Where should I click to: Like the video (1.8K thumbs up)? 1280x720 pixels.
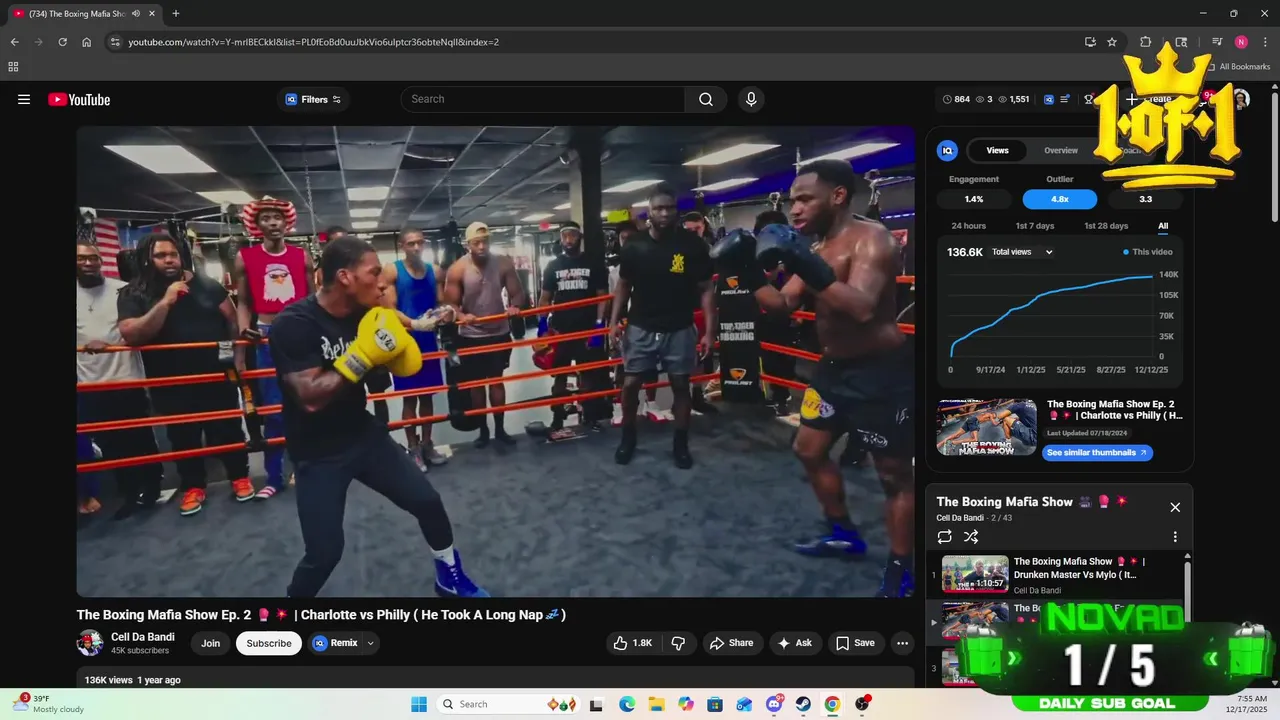point(633,643)
